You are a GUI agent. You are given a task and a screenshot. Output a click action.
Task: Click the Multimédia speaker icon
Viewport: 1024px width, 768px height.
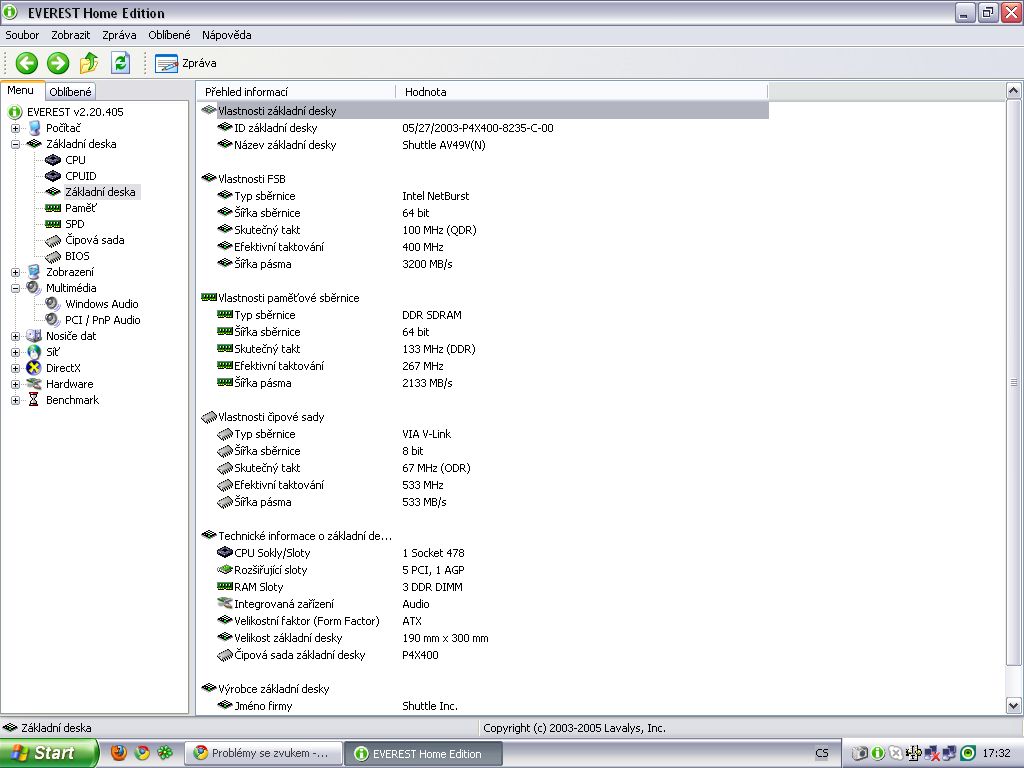pyautogui.click(x=34, y=288)
